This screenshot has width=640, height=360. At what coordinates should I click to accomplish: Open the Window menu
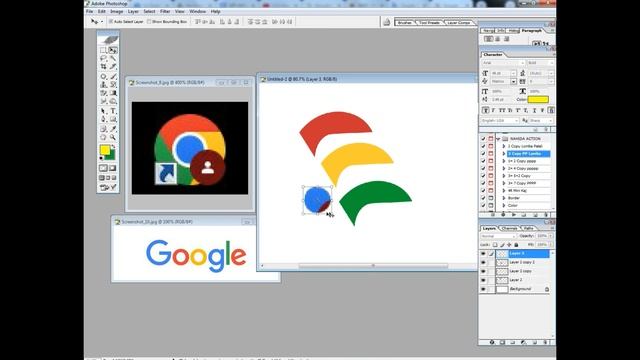[x=198, y=11]
